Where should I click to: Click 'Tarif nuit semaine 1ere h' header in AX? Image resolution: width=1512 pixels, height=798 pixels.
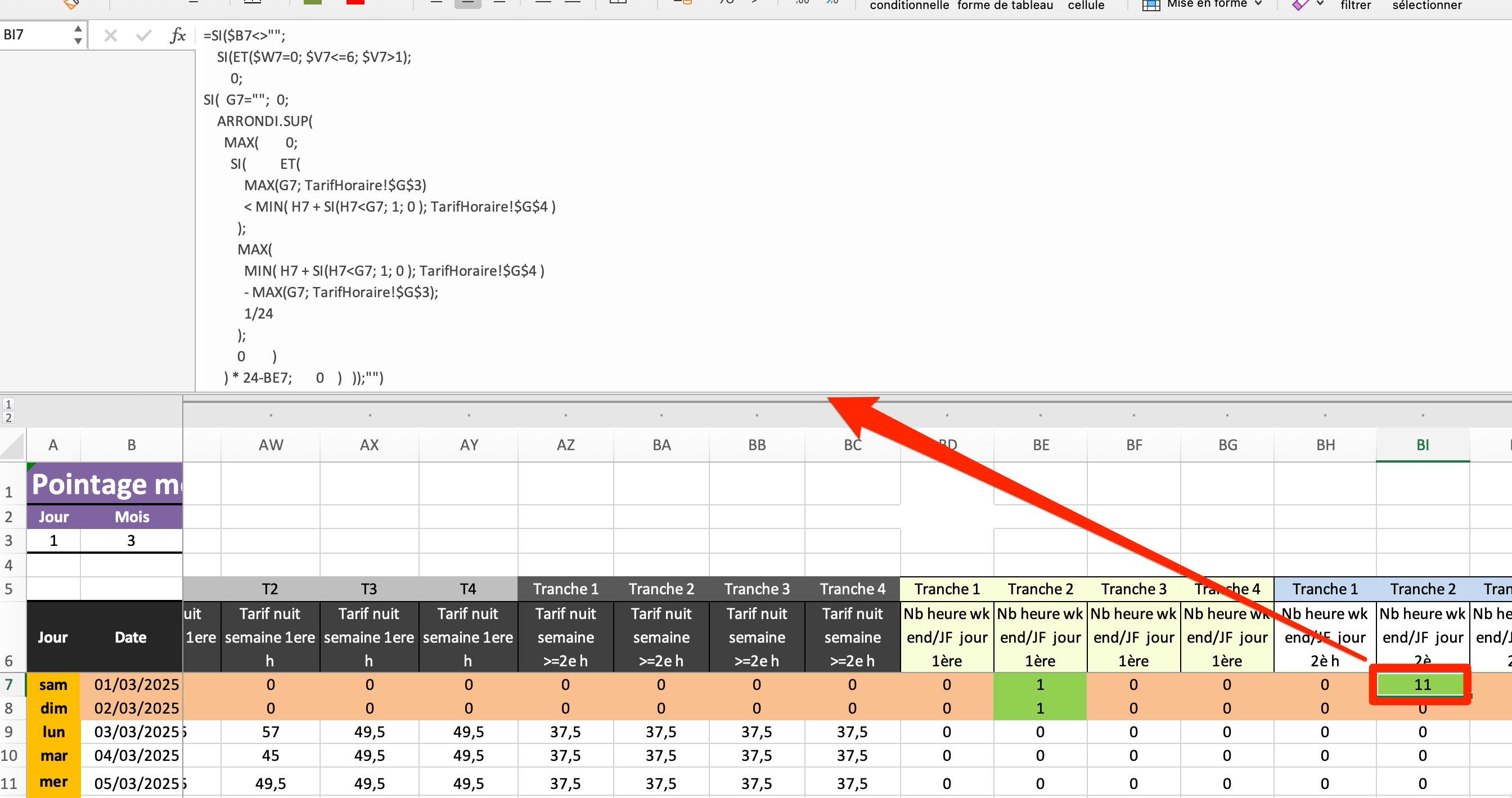click(369, 637)
